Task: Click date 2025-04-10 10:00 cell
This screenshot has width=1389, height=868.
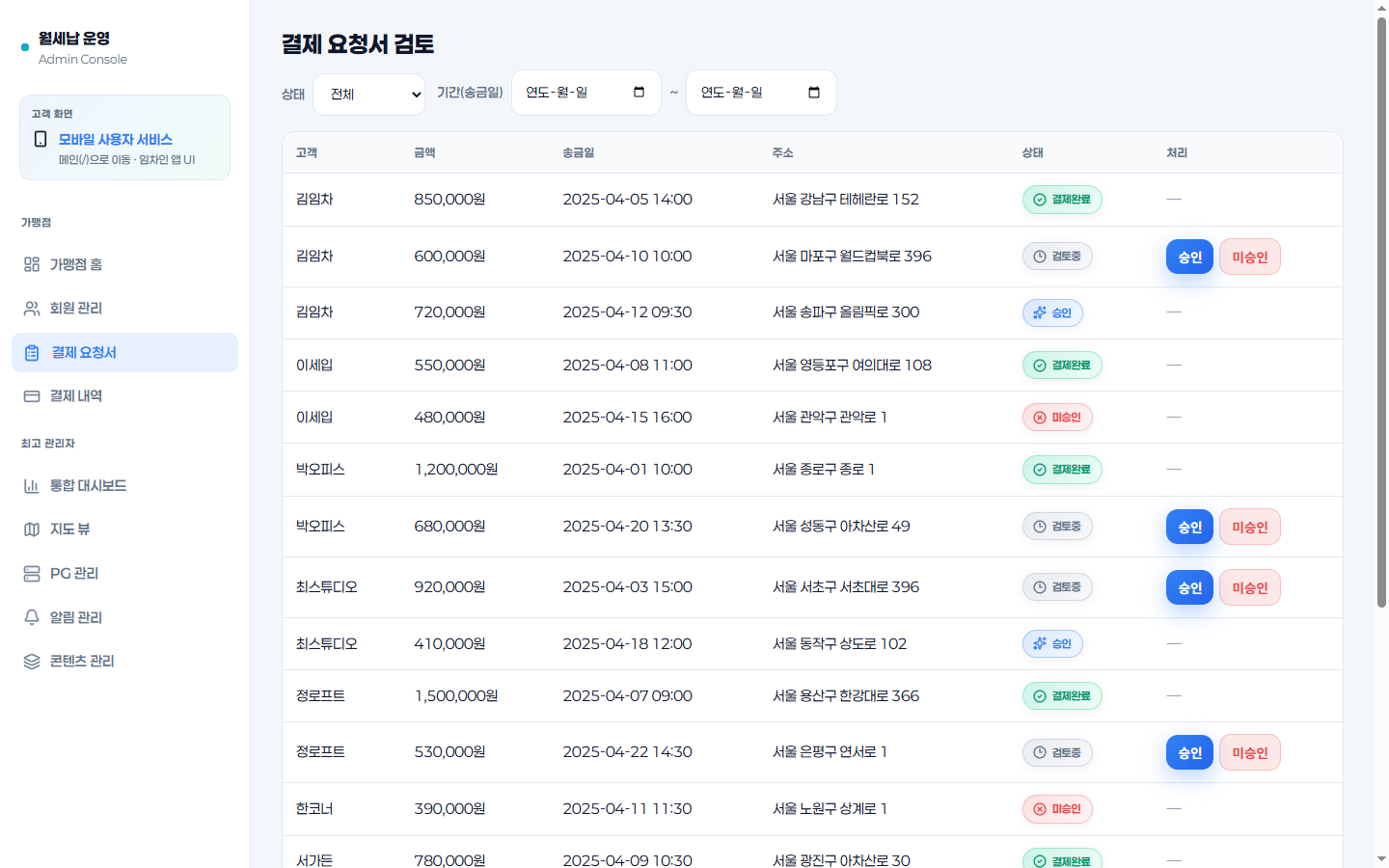Action: click(627, 257)
